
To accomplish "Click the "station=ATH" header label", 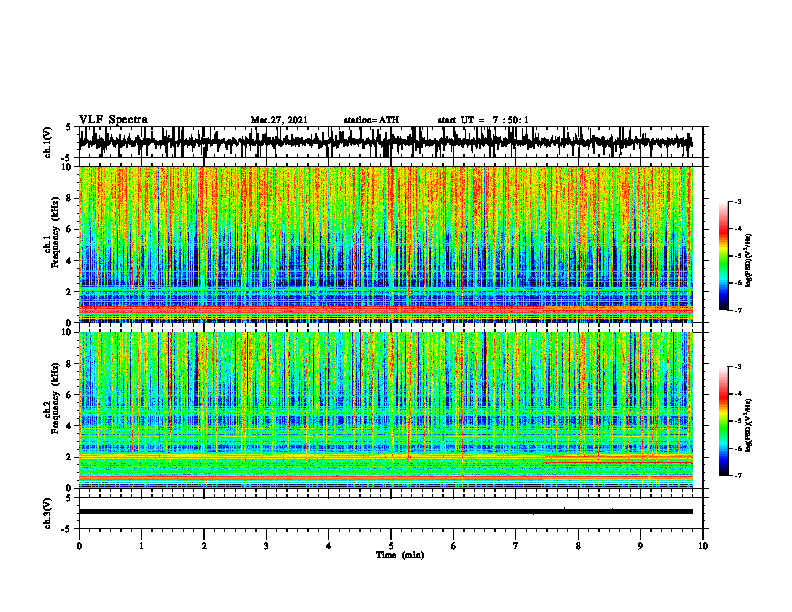I will (x=371, y=120).
